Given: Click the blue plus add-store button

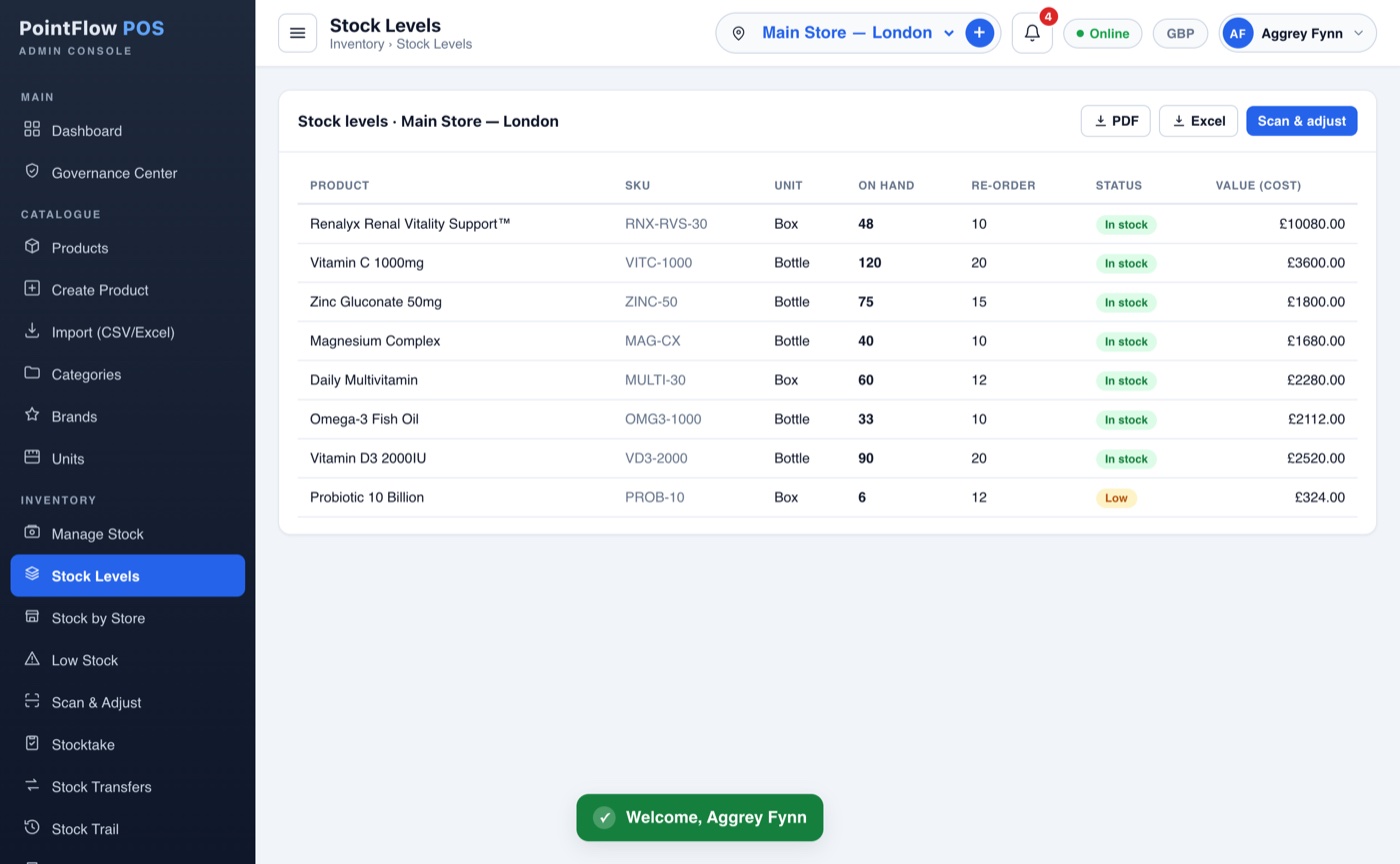Looking at the screenshot, I should [x=979, y=33].
